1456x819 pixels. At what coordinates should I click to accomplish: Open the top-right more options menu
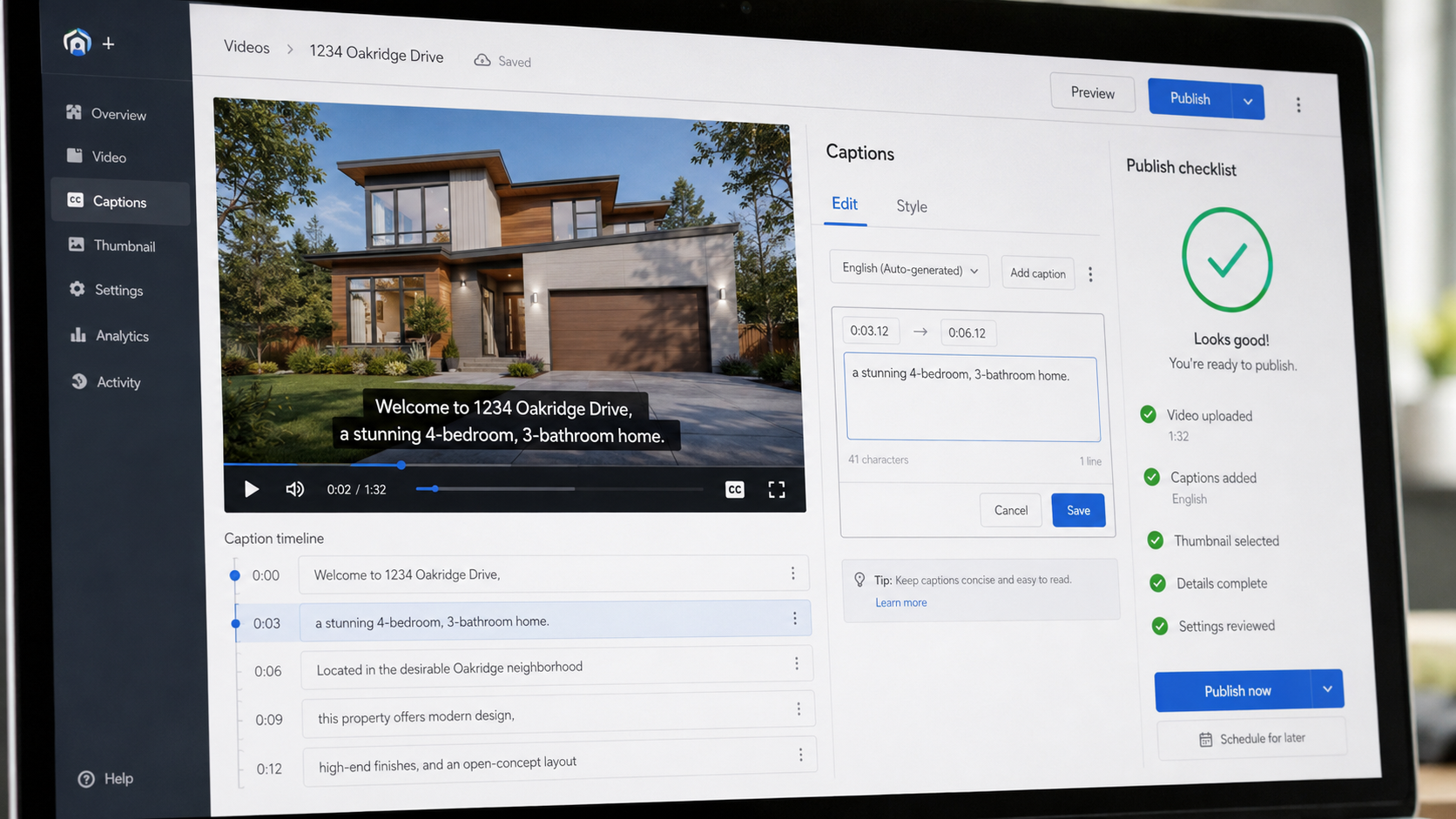point(1298,105)
